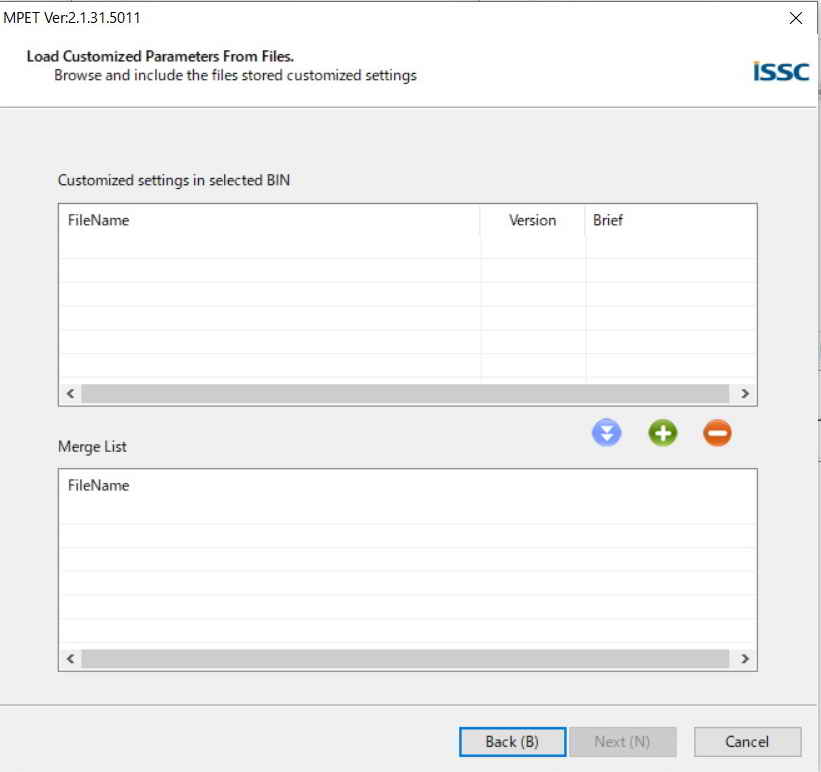Click right scroll arrow of Merge List
Image resolution: width=821 pixels, height=772 pixels.
click(x=745, y=658)
